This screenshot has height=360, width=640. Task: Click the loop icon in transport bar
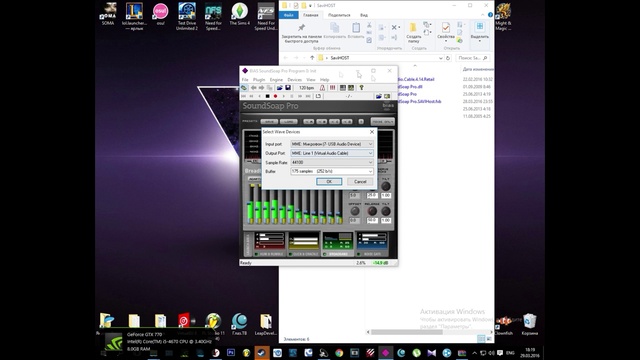[x=318, y=96]
